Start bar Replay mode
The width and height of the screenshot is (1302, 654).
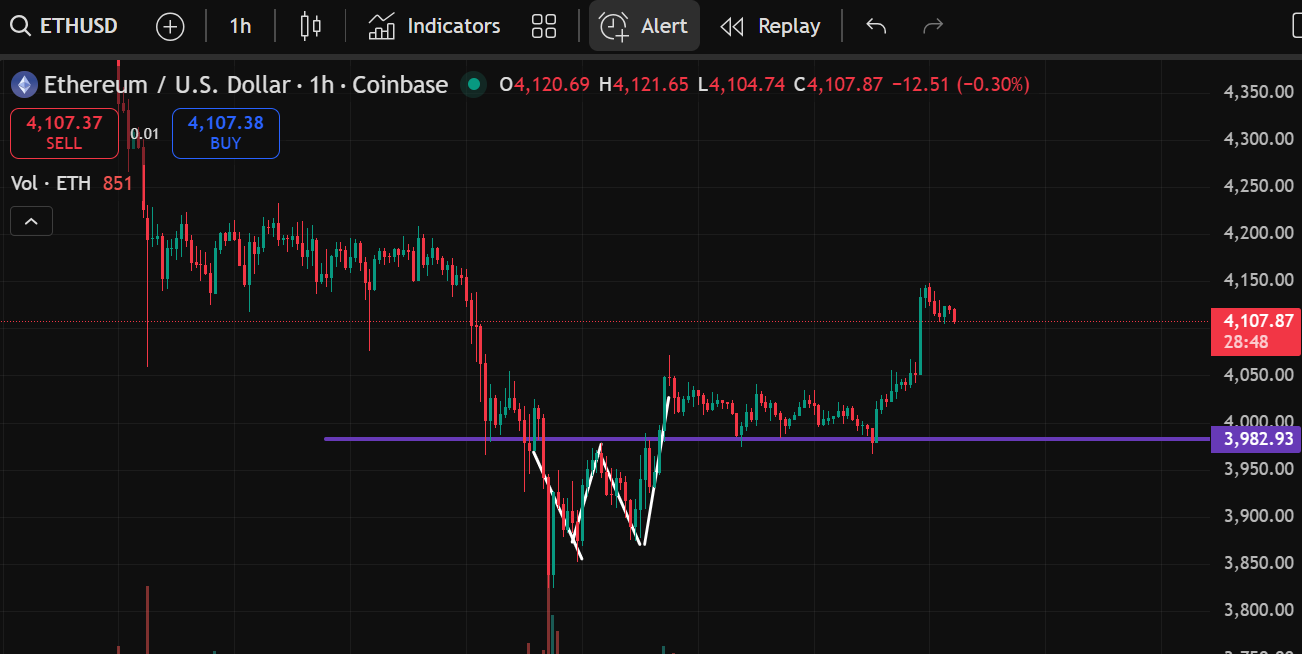coord(771,27)
